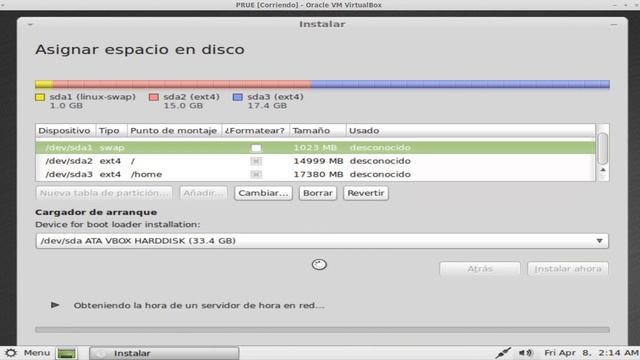The height and width of the screenshot is (360, 640).
Task: Click the 17380 MB size cell
Action: click(318, 175)
